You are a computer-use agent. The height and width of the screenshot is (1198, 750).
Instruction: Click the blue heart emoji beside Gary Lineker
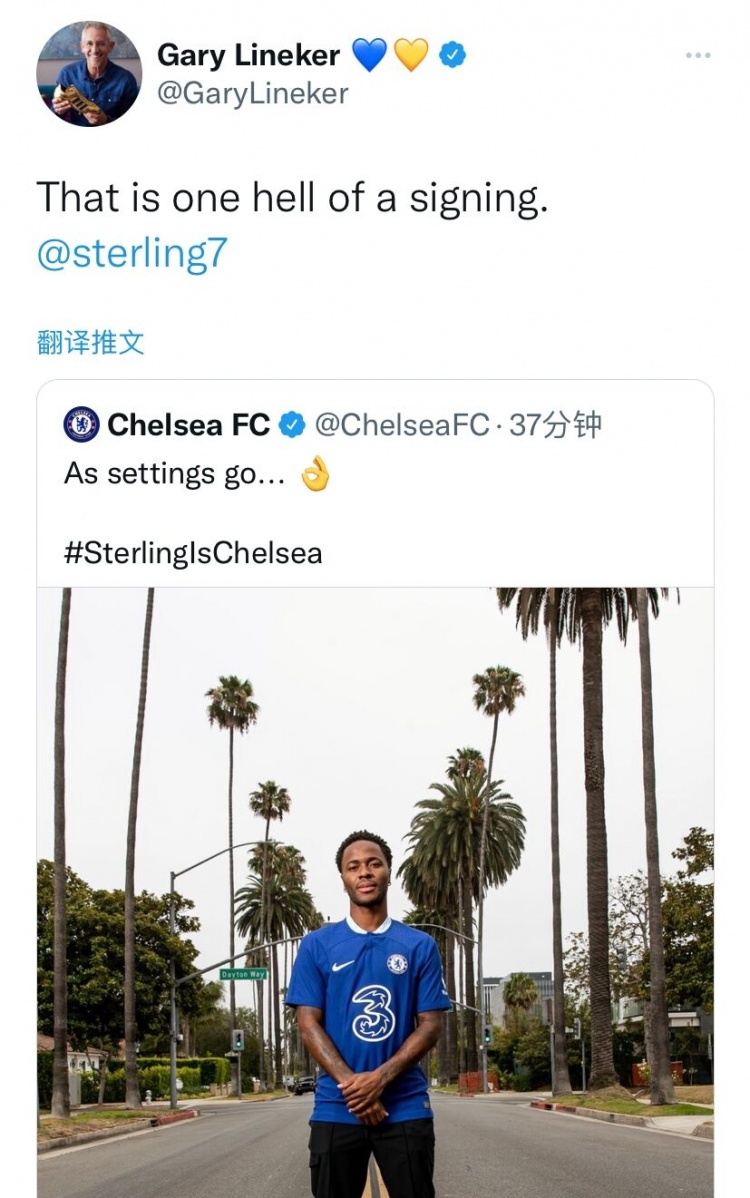(x=369, y=55)
